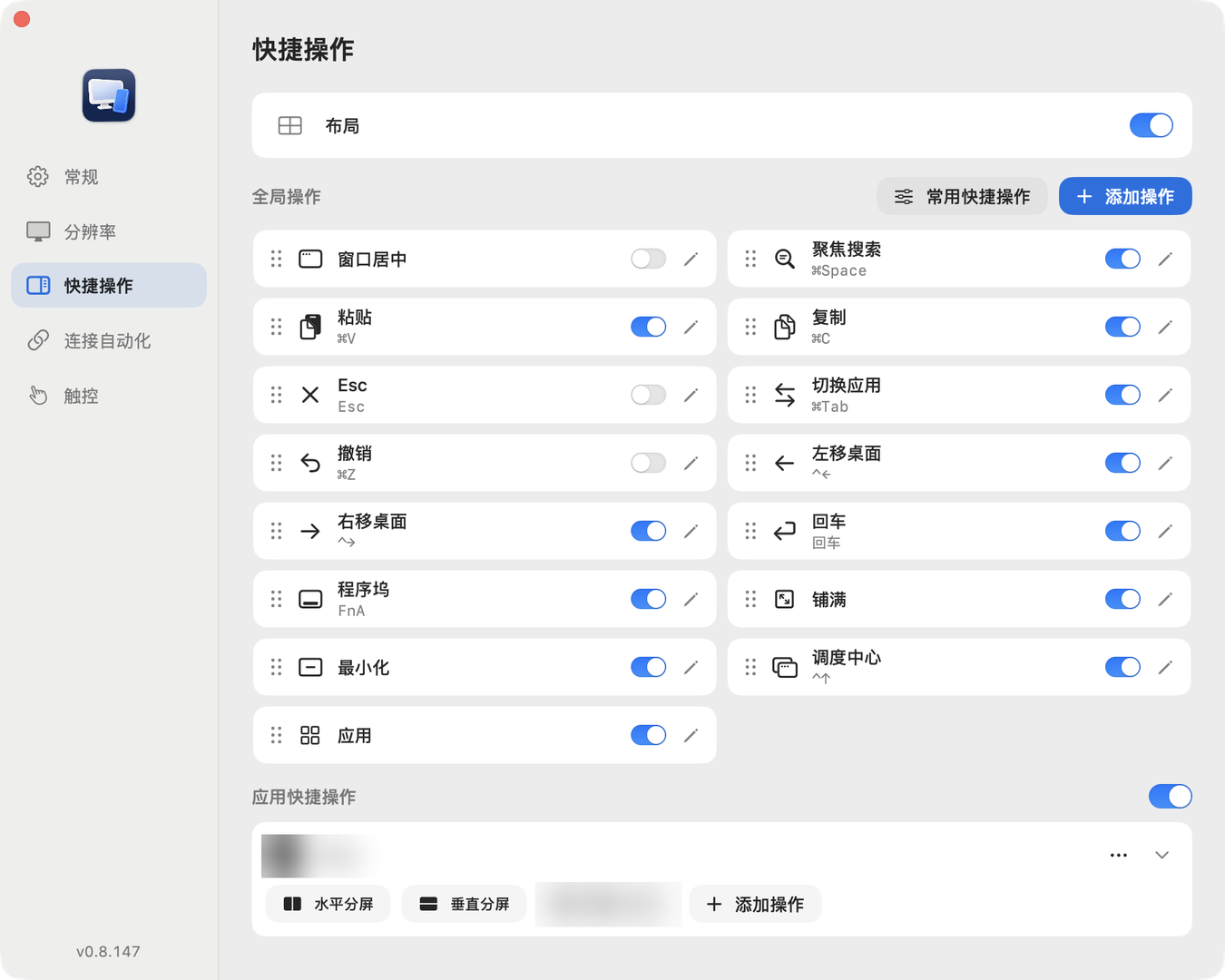Click the edit pencil next to 聚焦搜索
Screen dimensions: 1225x980
click(1165, 259)
